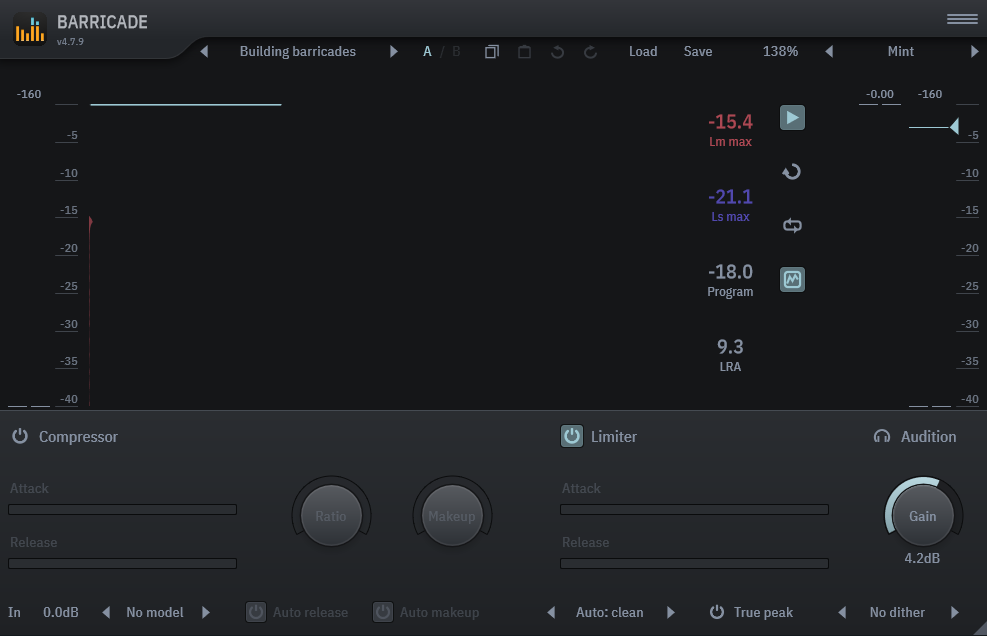Image resolution: width=987 pixels, height=636 pixels.
Task: Click the copy state icon
Action: pyautogui.click(x=492, y=52)
